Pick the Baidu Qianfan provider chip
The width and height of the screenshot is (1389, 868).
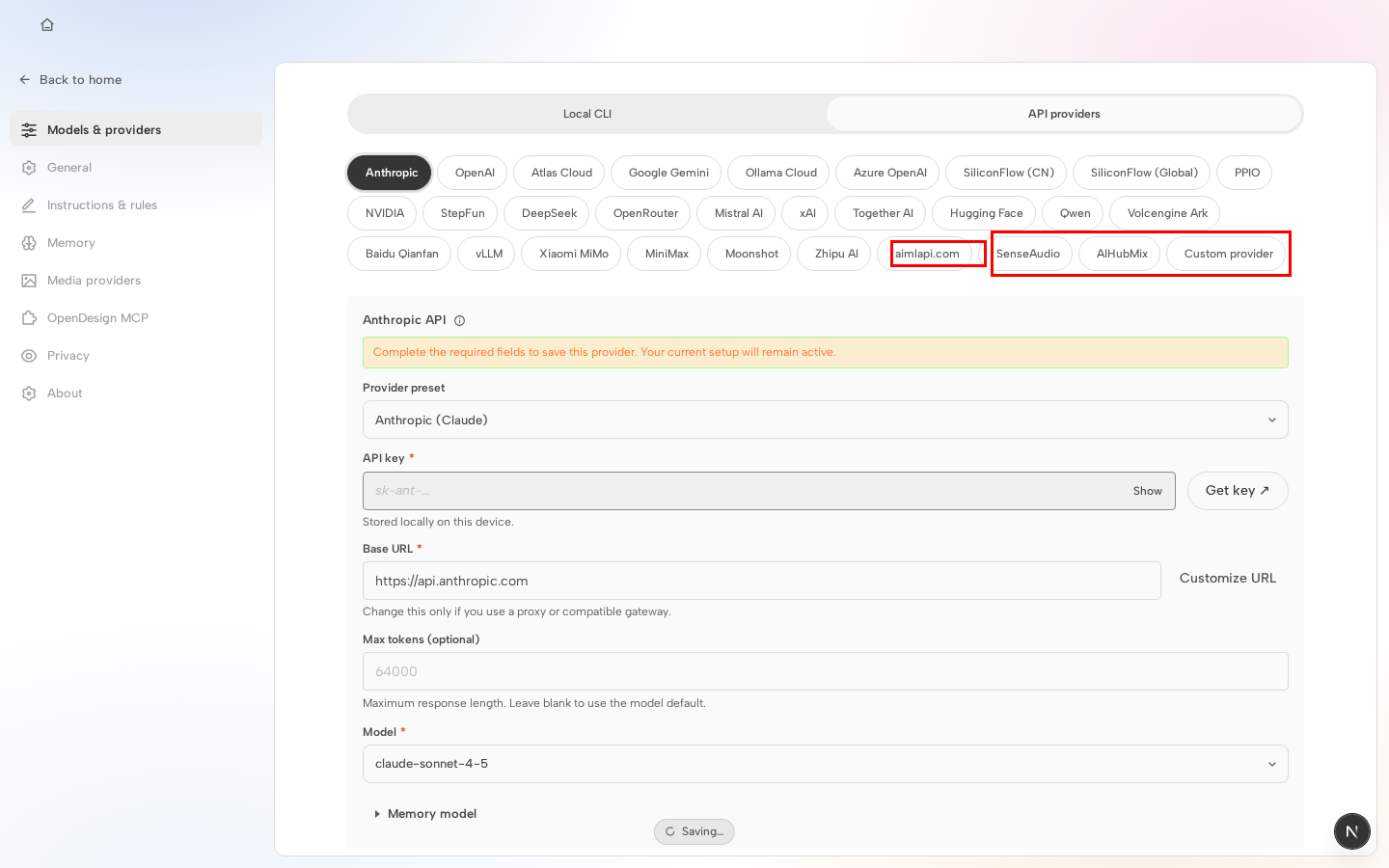[401, 254]
